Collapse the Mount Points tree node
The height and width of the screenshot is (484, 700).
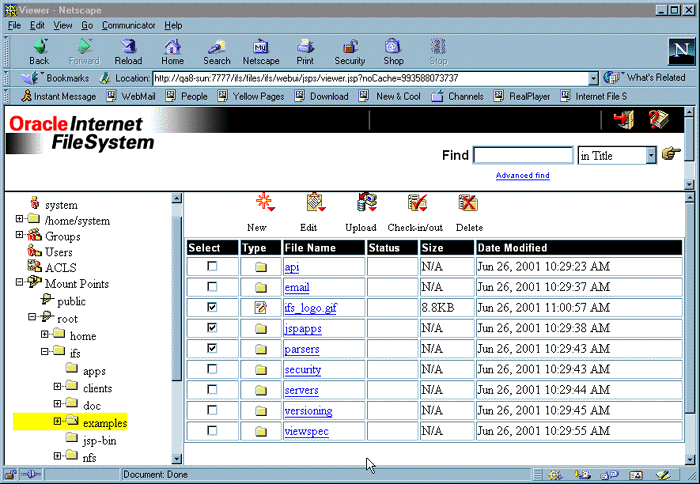(19, 282)
